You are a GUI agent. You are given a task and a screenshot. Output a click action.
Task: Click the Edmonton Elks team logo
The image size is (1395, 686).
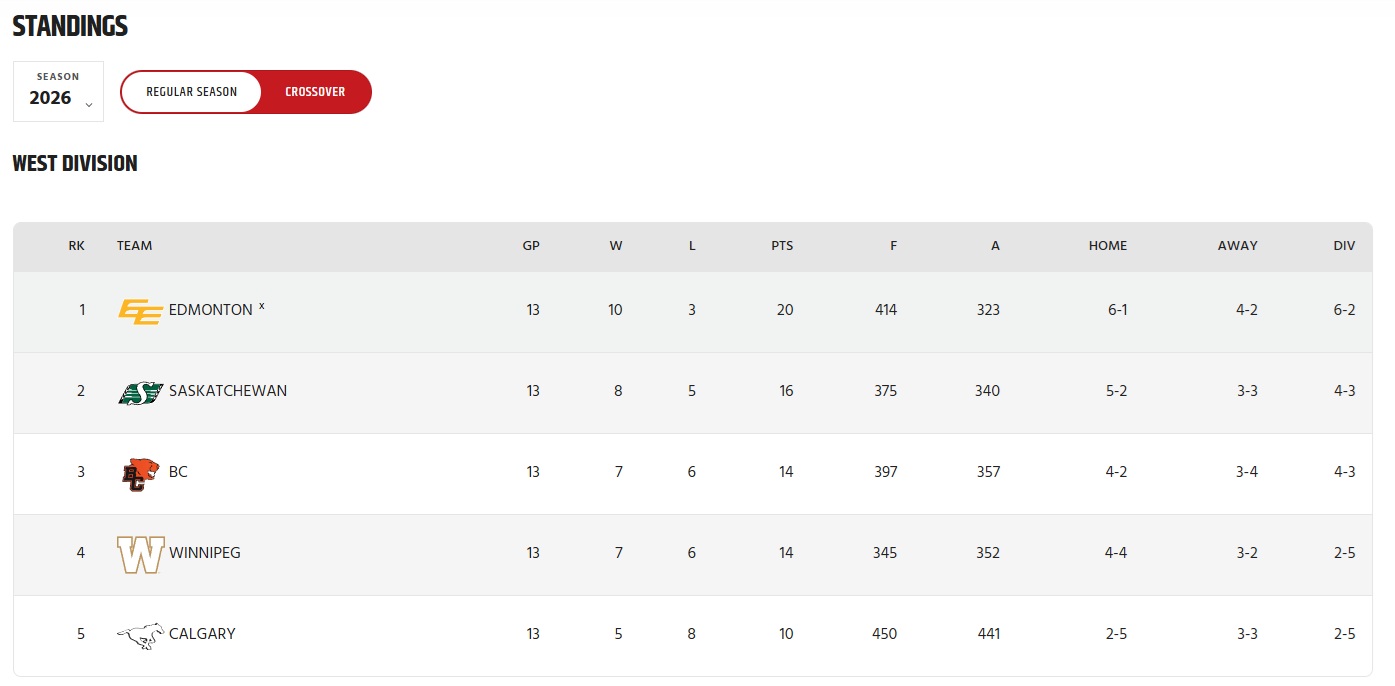140,311
